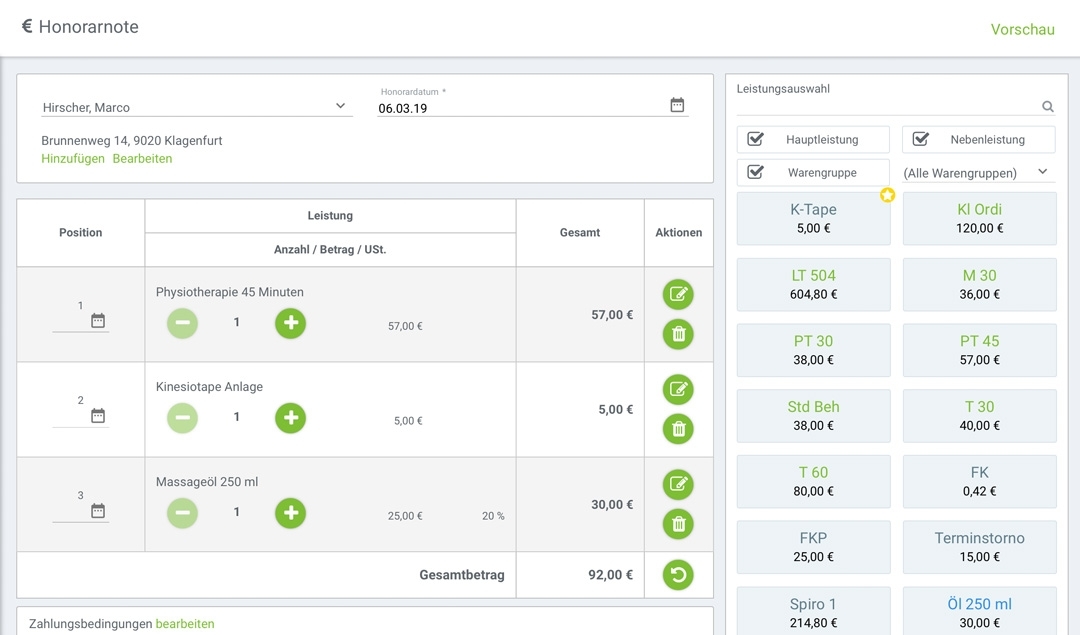The image size is (1080, 635).
Task: Click Hinzufügen under the address
Action: click(x=73, y=159)
